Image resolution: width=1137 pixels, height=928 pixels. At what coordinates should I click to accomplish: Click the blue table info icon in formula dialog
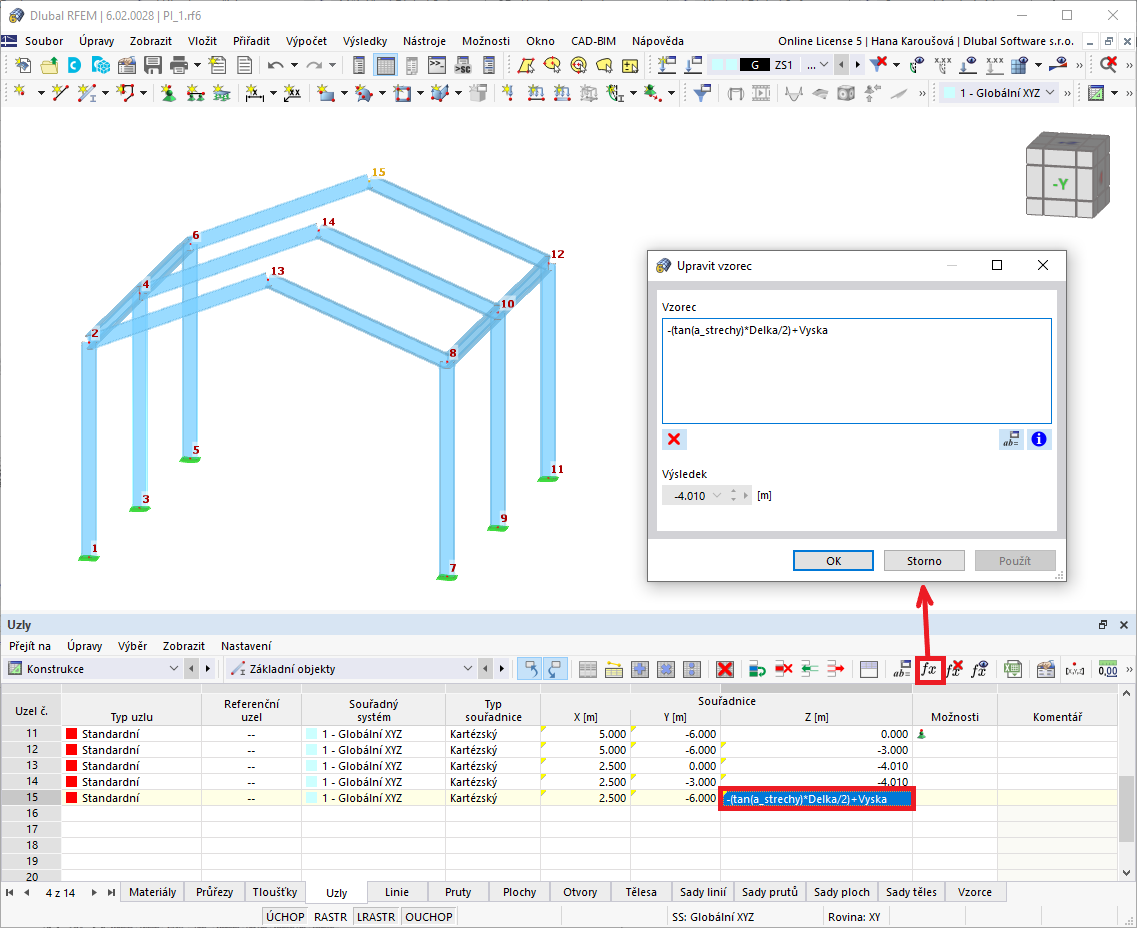tap(1011, 439)
